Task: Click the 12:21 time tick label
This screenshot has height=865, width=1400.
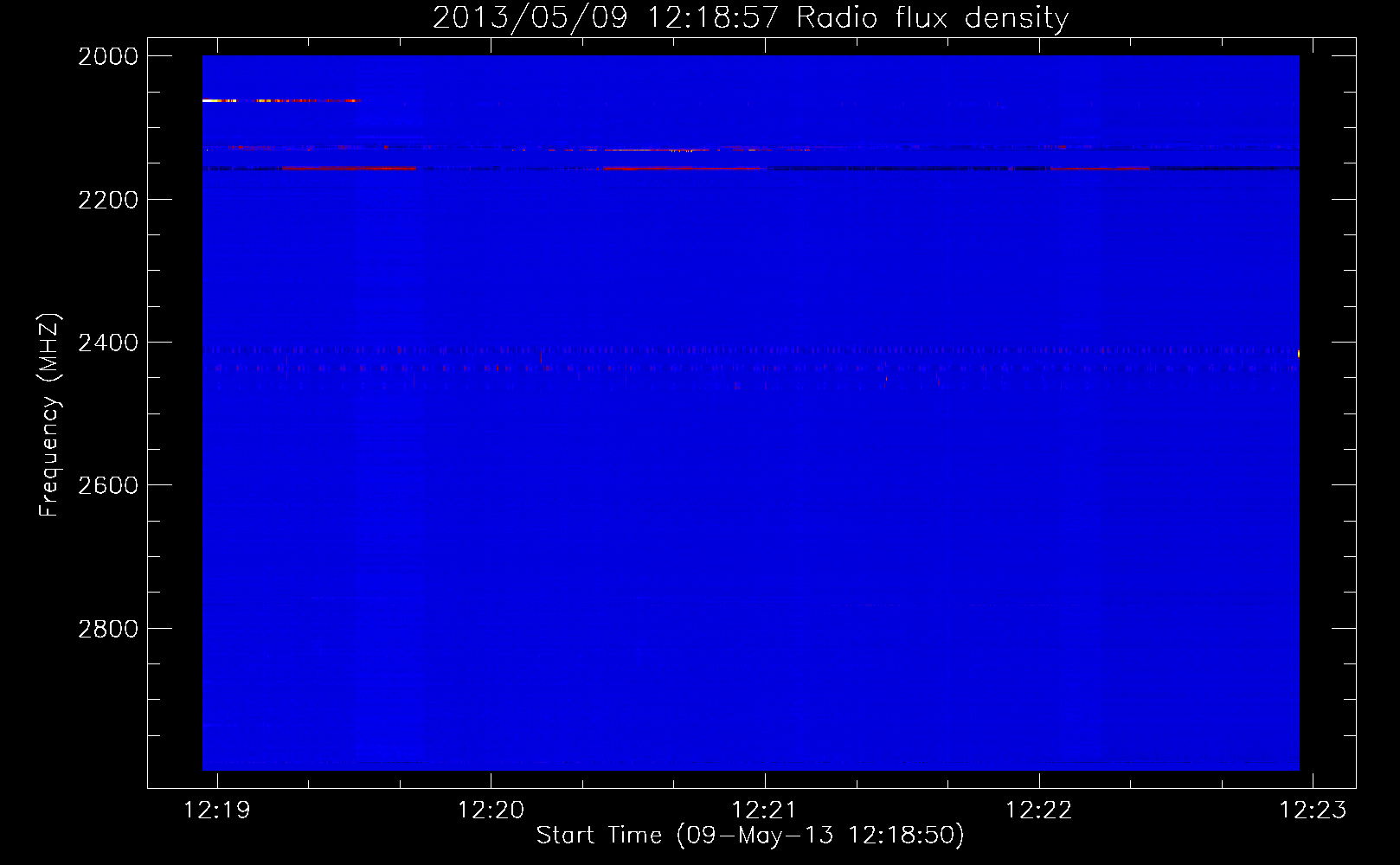Action: pyautogui.click(x=765, y=810)
